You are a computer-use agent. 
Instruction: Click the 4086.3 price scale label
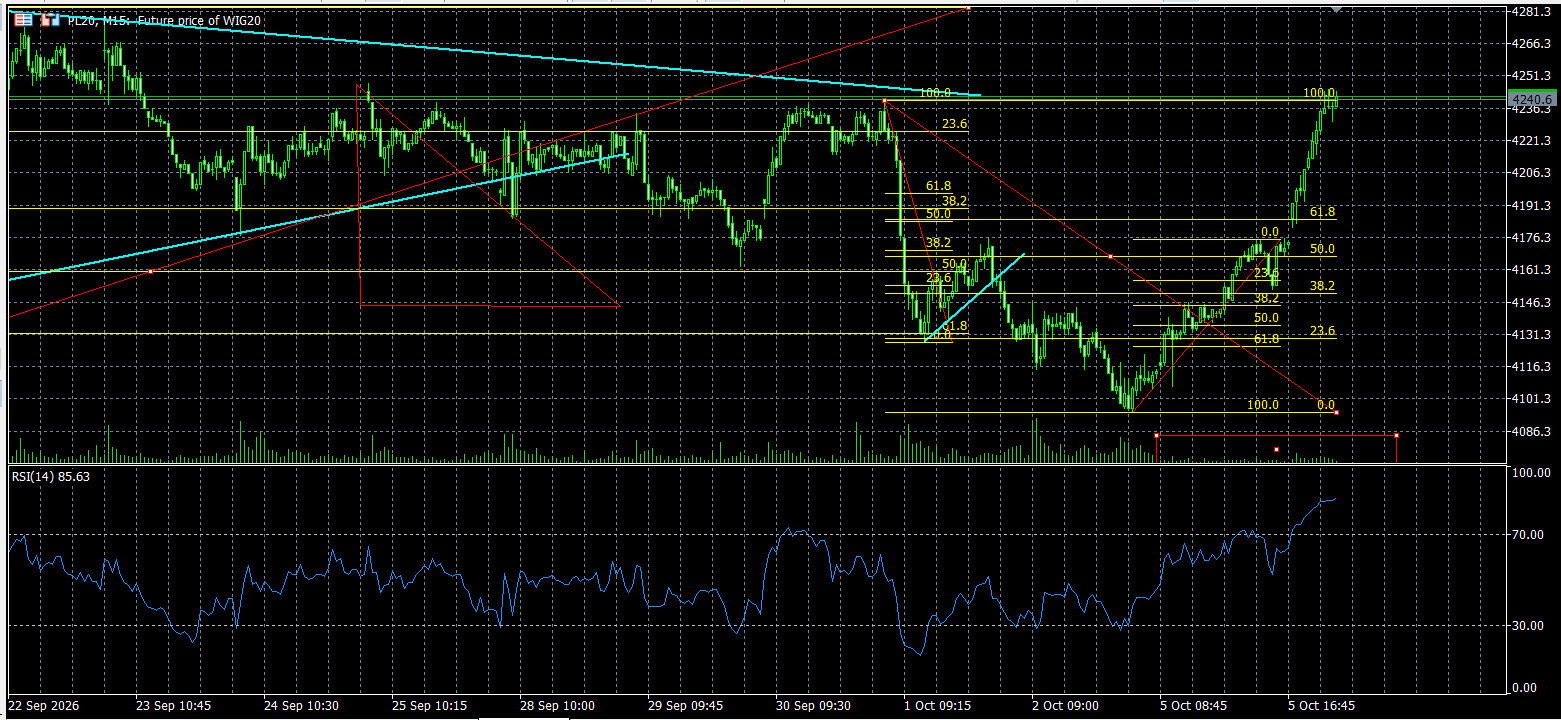point(1533,431)
